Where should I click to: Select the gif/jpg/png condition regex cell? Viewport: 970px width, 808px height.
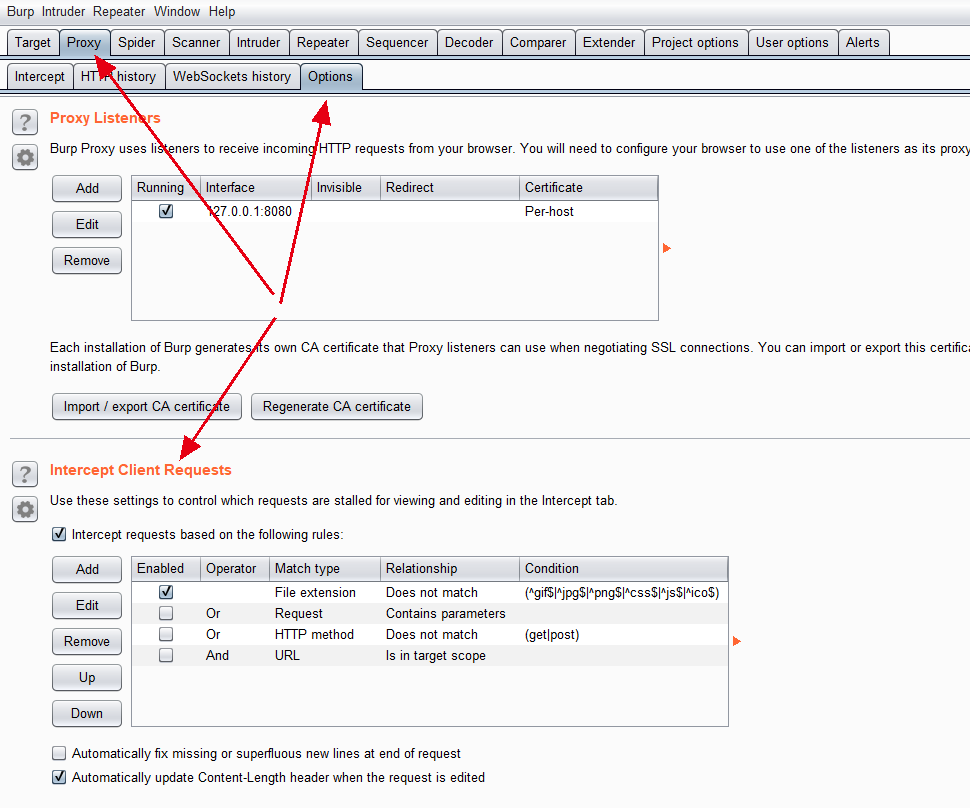(622, 593)
